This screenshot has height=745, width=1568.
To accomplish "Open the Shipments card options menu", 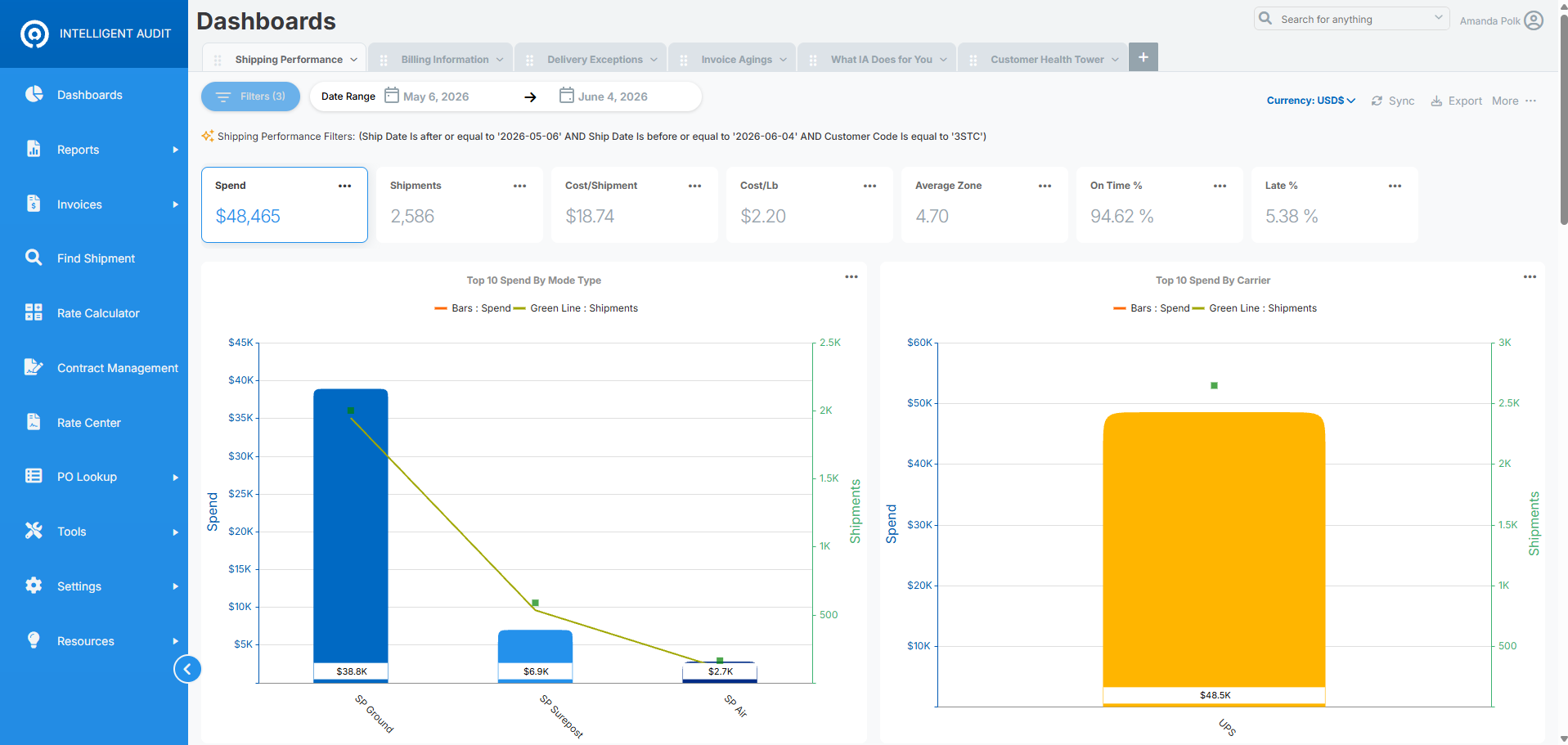I will coord(520,186).
